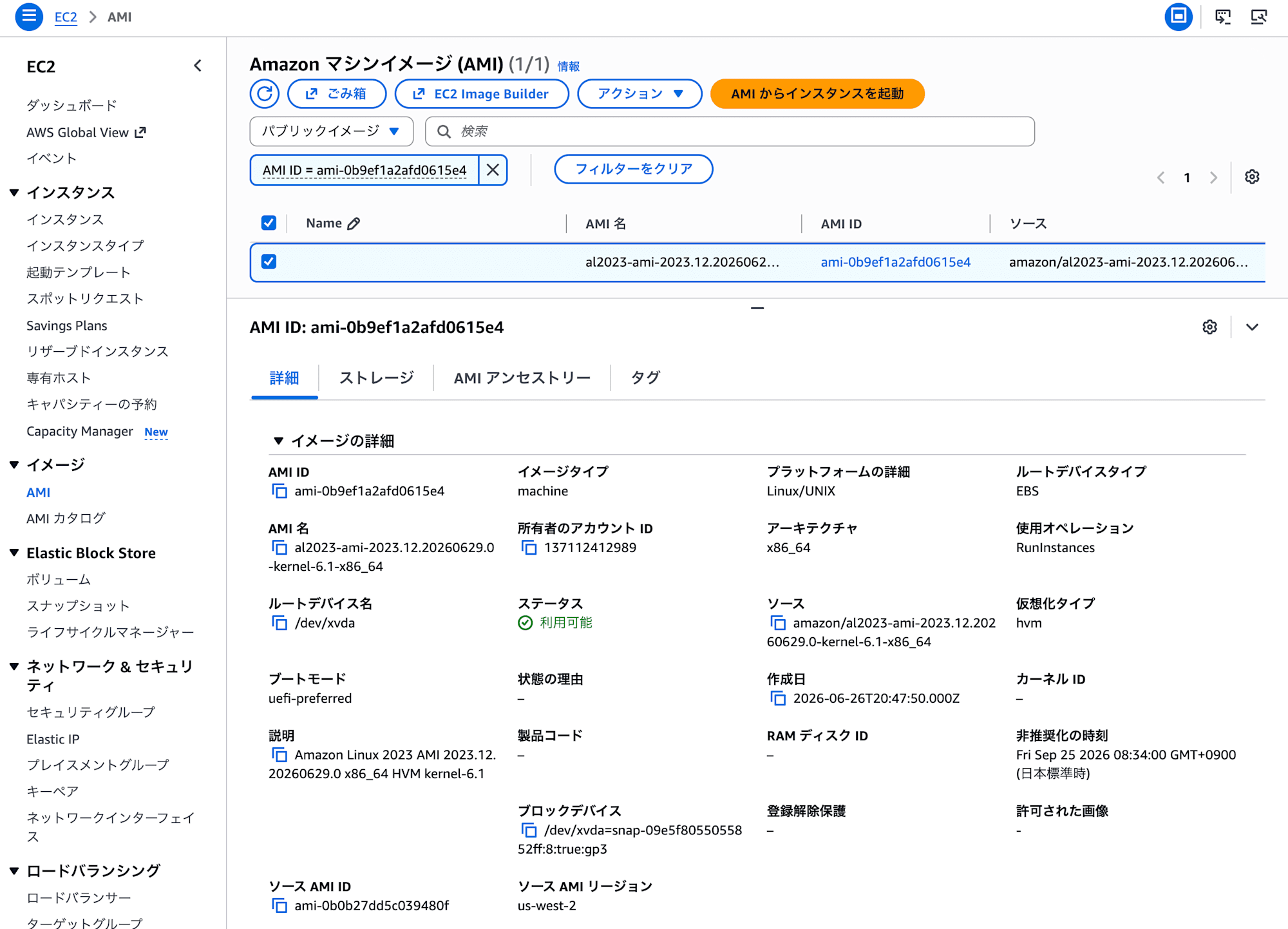Refresh the AMI list
This screenshot has width=1288, height=929.
click(265, 94)
